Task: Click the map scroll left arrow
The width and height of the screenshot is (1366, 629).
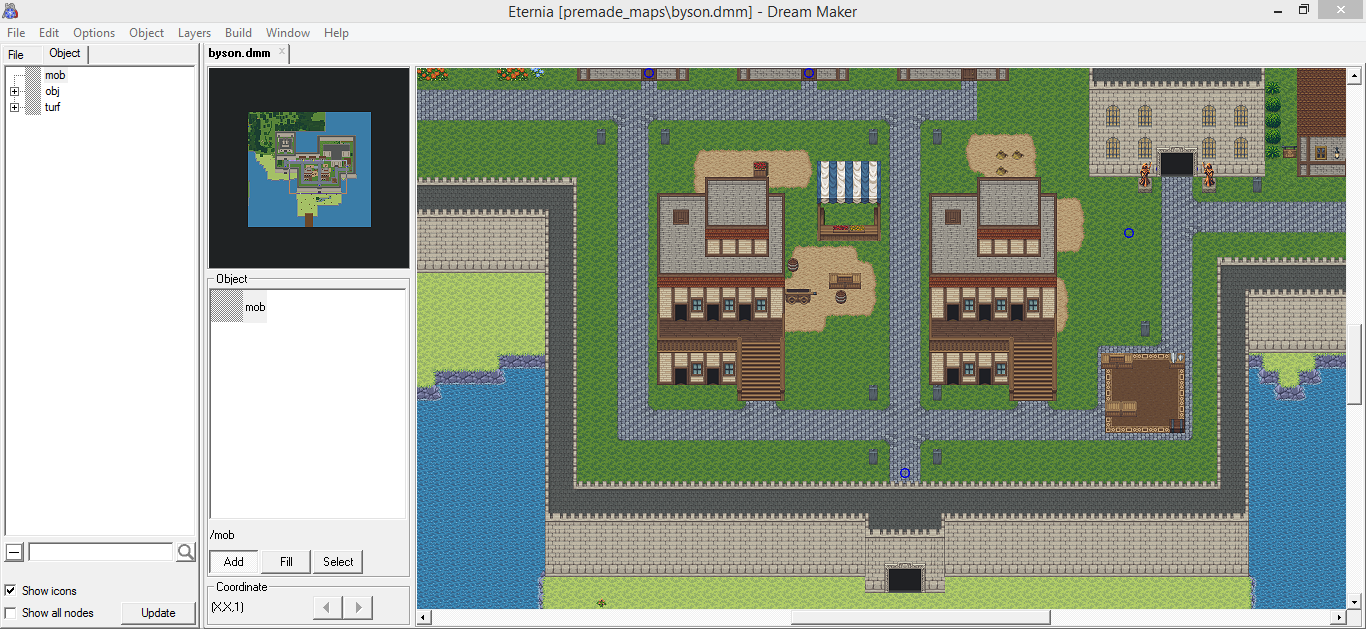Action: point(424,617)
